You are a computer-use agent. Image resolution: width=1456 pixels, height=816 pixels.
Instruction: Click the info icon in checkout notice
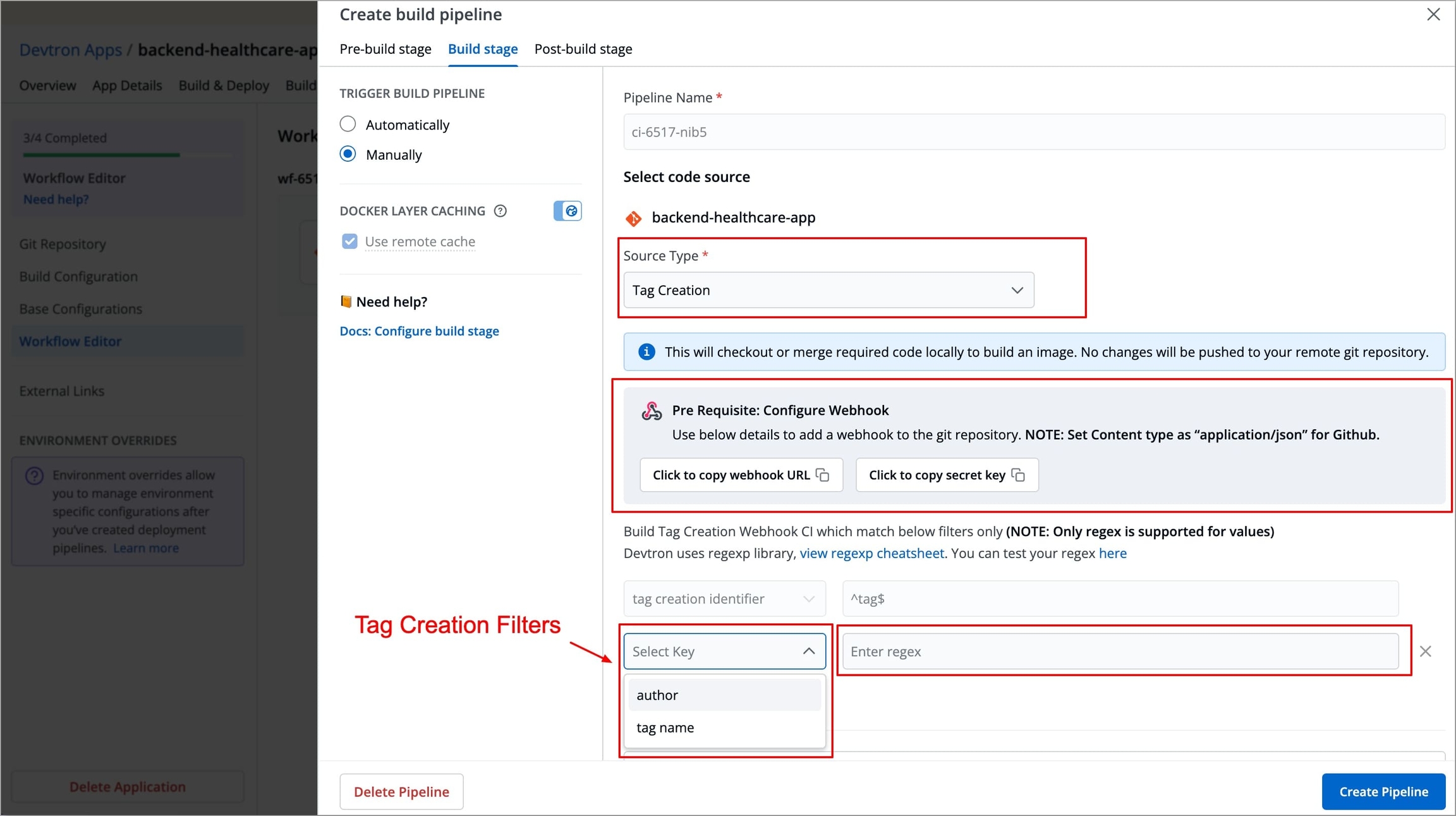coord(646,352)
